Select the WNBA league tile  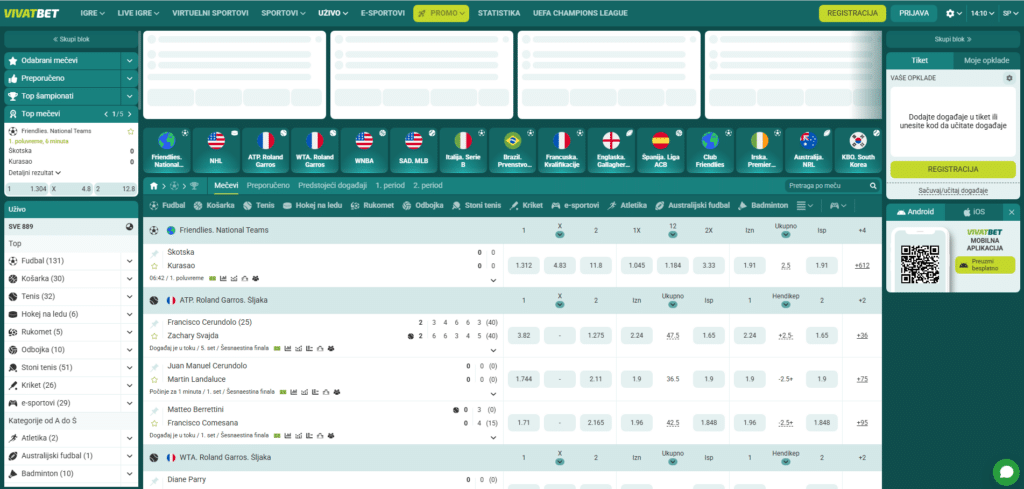364,150
